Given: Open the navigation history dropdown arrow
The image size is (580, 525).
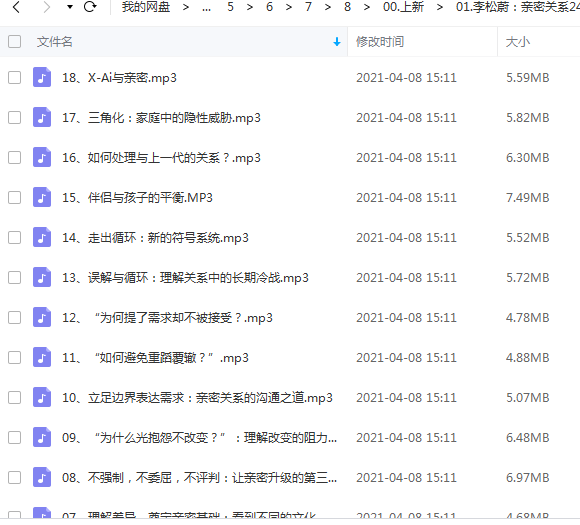Looking at the screenshot, I should (x=70, y=7).
